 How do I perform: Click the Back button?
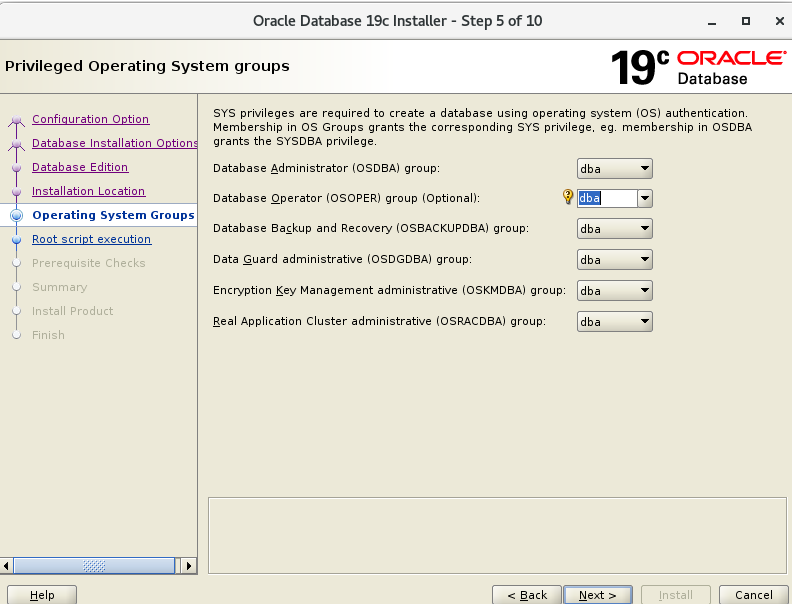click(527, 595)
